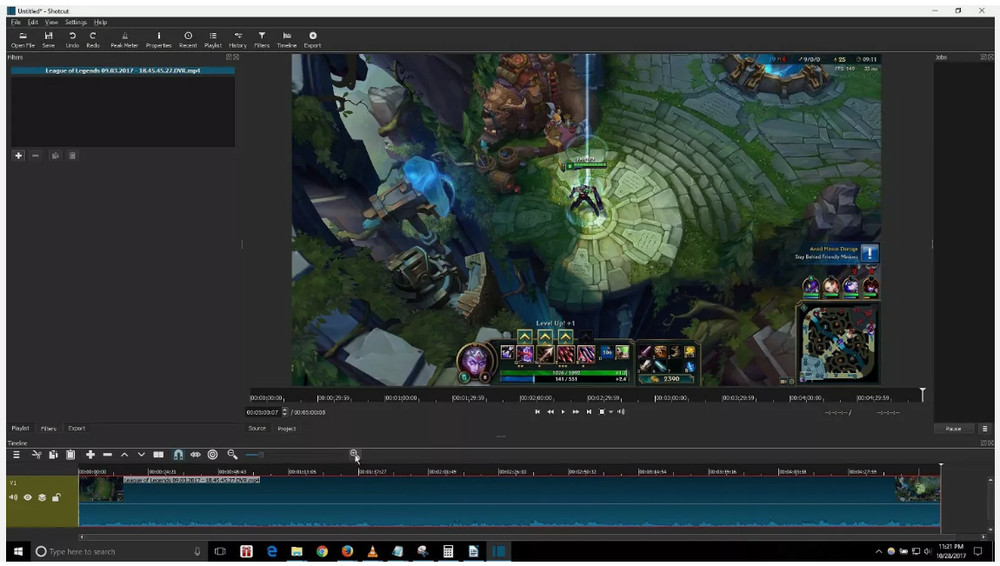
Task: Open the Recent files panel
Action: pyautogui.click(x=188, y=40)
